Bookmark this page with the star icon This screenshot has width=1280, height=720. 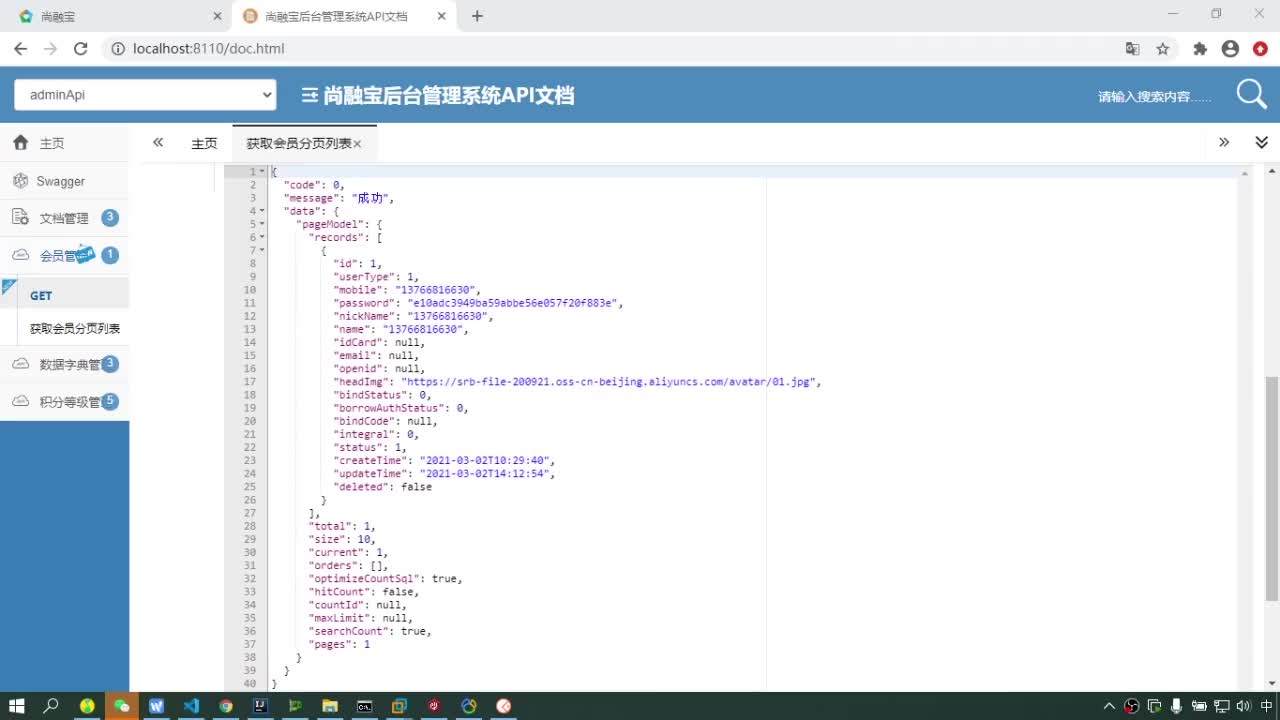click(x=1163, y=48)
